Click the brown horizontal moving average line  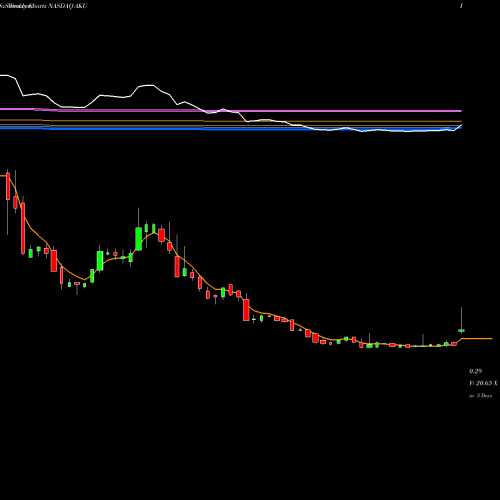pyautogui.click(x=231, y=121)
